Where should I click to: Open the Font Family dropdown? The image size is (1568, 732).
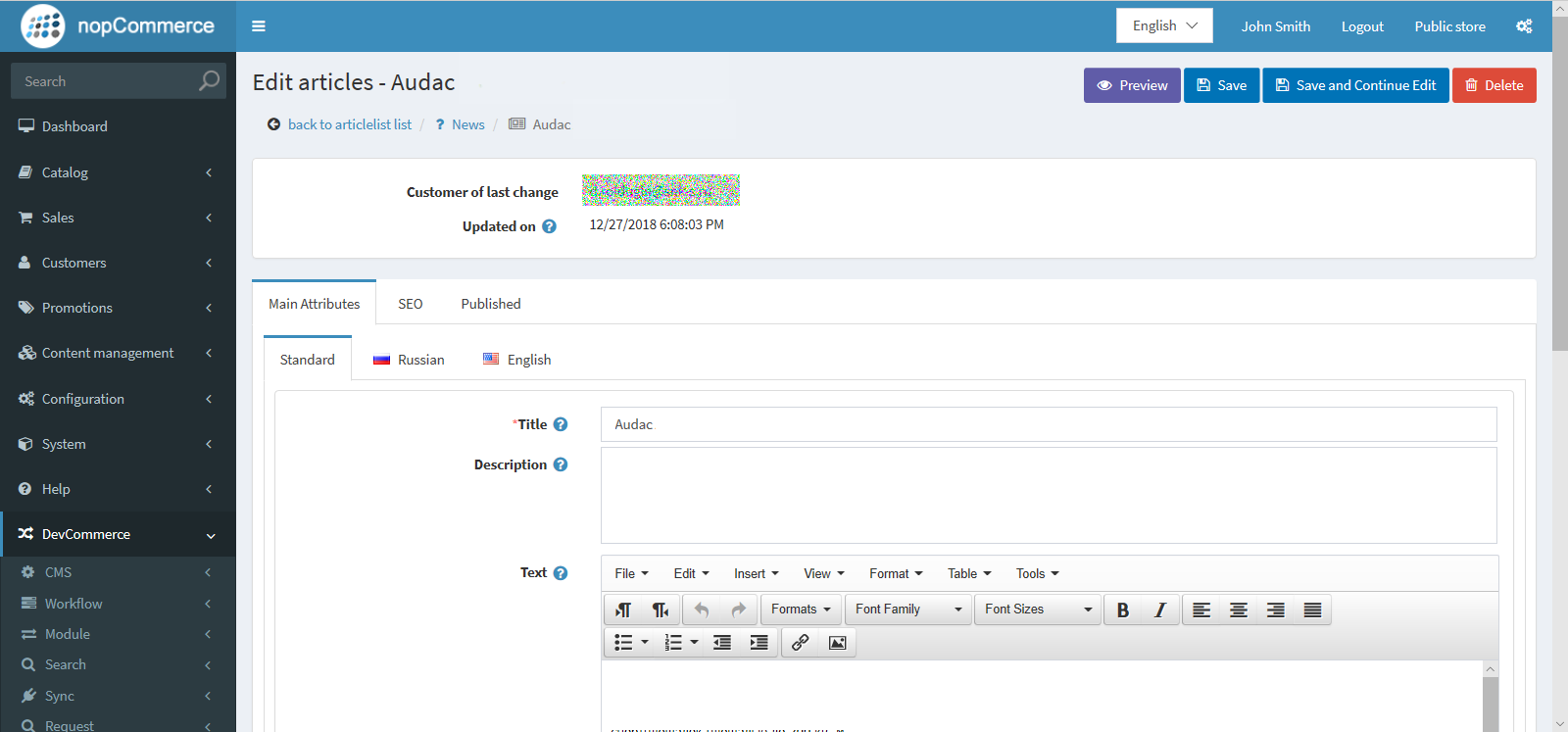click(x=908, y=610)
